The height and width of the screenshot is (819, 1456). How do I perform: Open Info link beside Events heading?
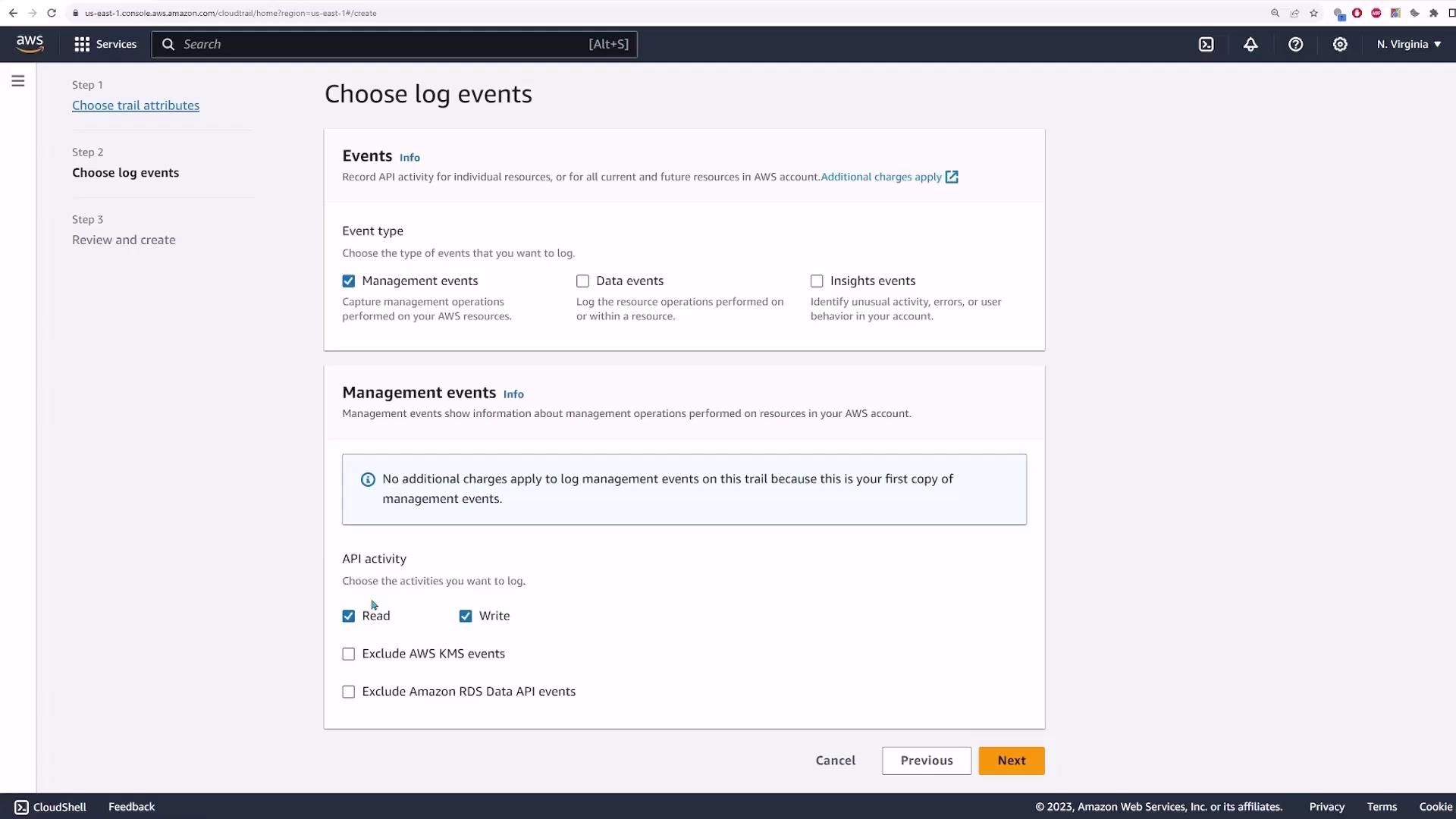point(409,158)
